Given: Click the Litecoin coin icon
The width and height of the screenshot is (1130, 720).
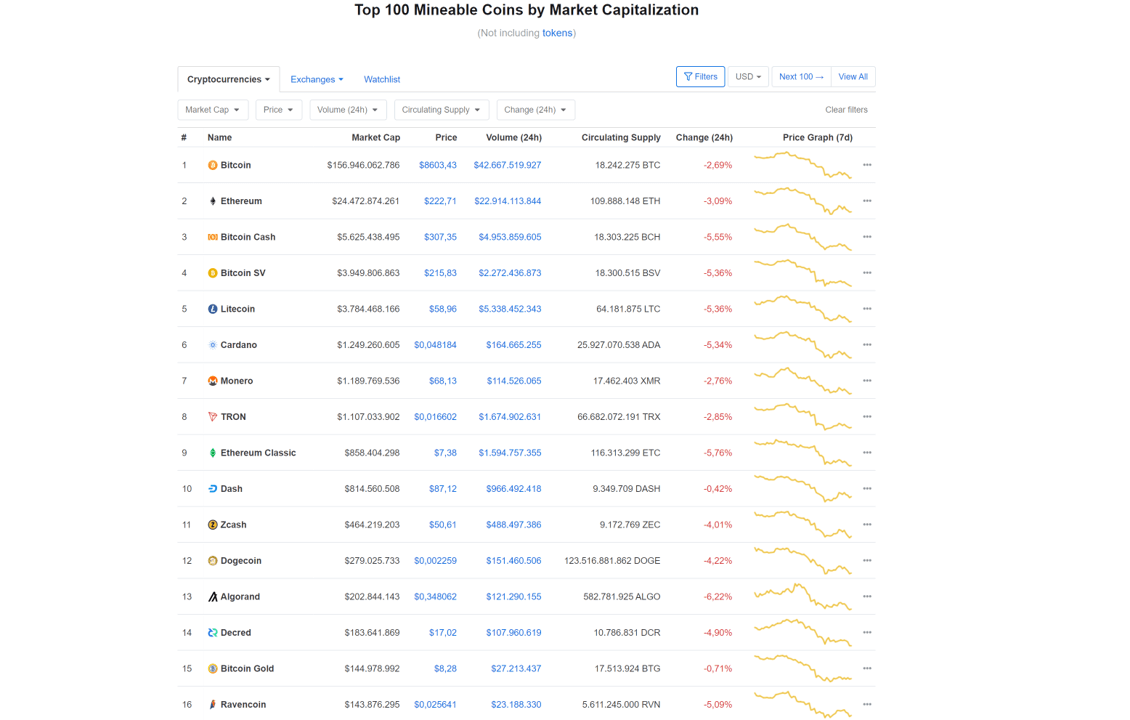Looking at the screenshot, I should click(213, 309).
